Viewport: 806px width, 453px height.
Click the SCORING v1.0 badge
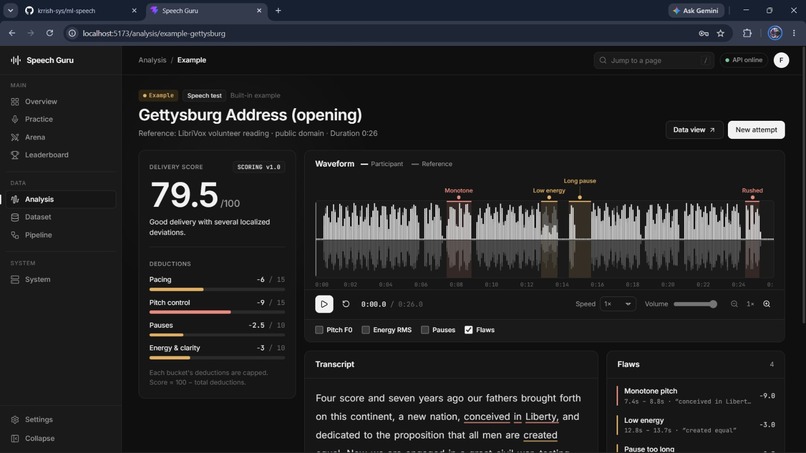click(x=259, y=167)
